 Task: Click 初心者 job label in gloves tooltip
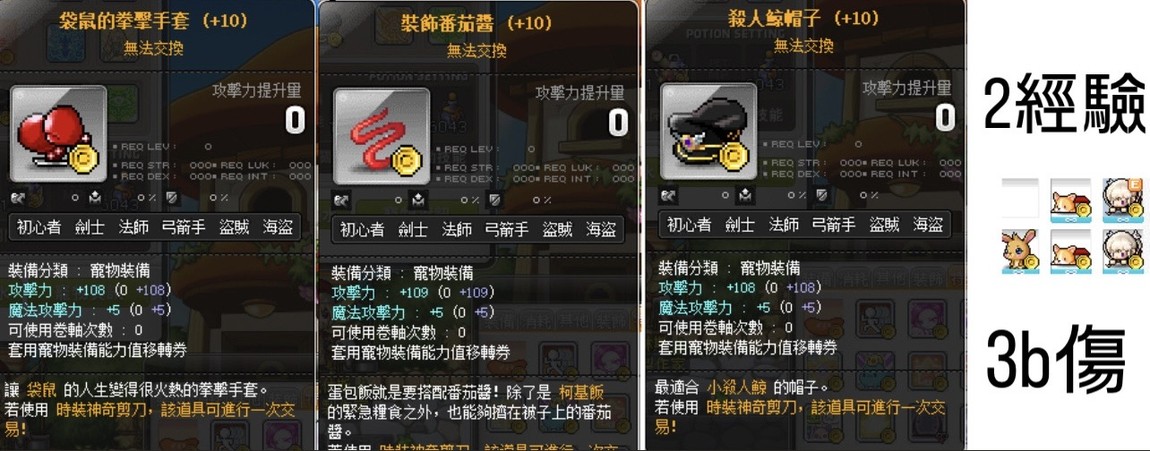[40, 227]
